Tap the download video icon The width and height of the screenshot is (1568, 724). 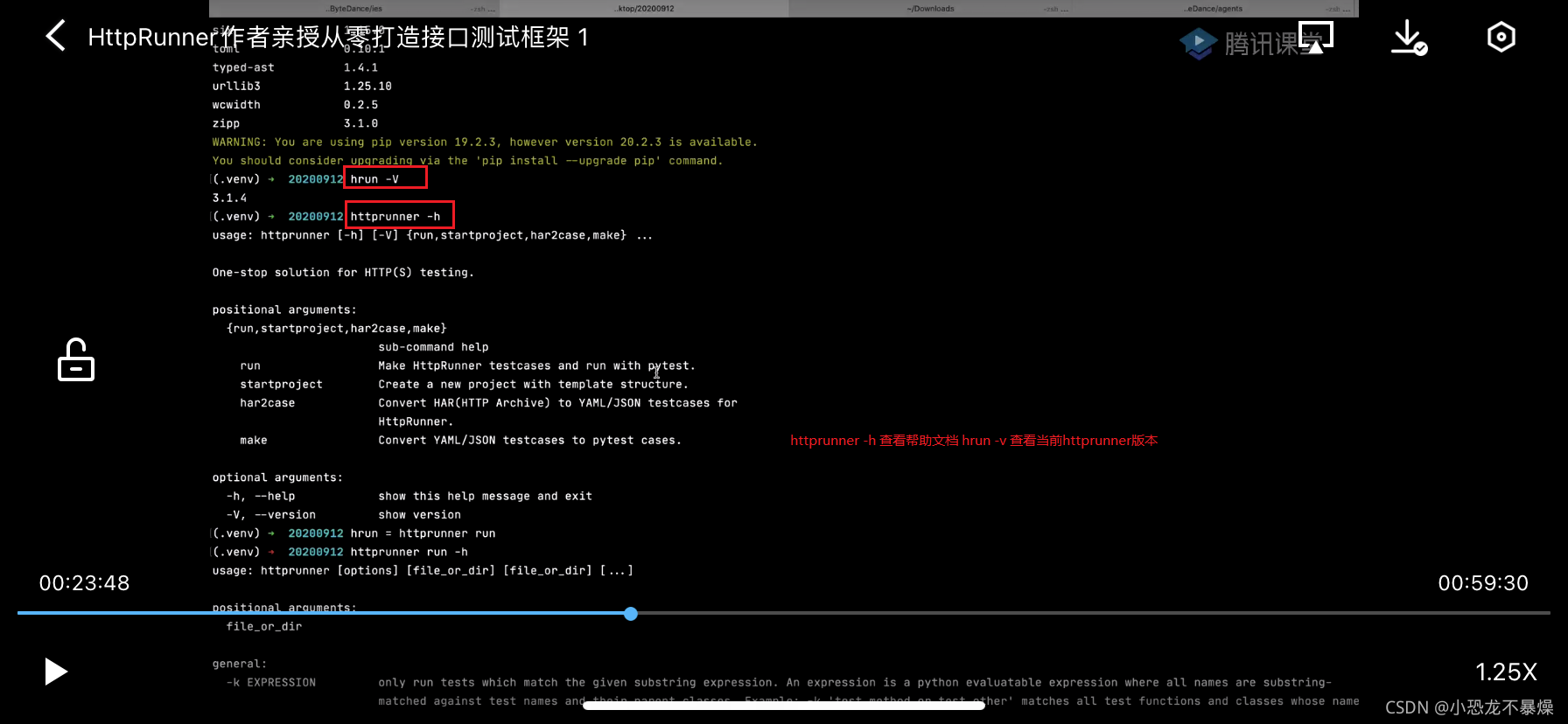pos(1409,38)
